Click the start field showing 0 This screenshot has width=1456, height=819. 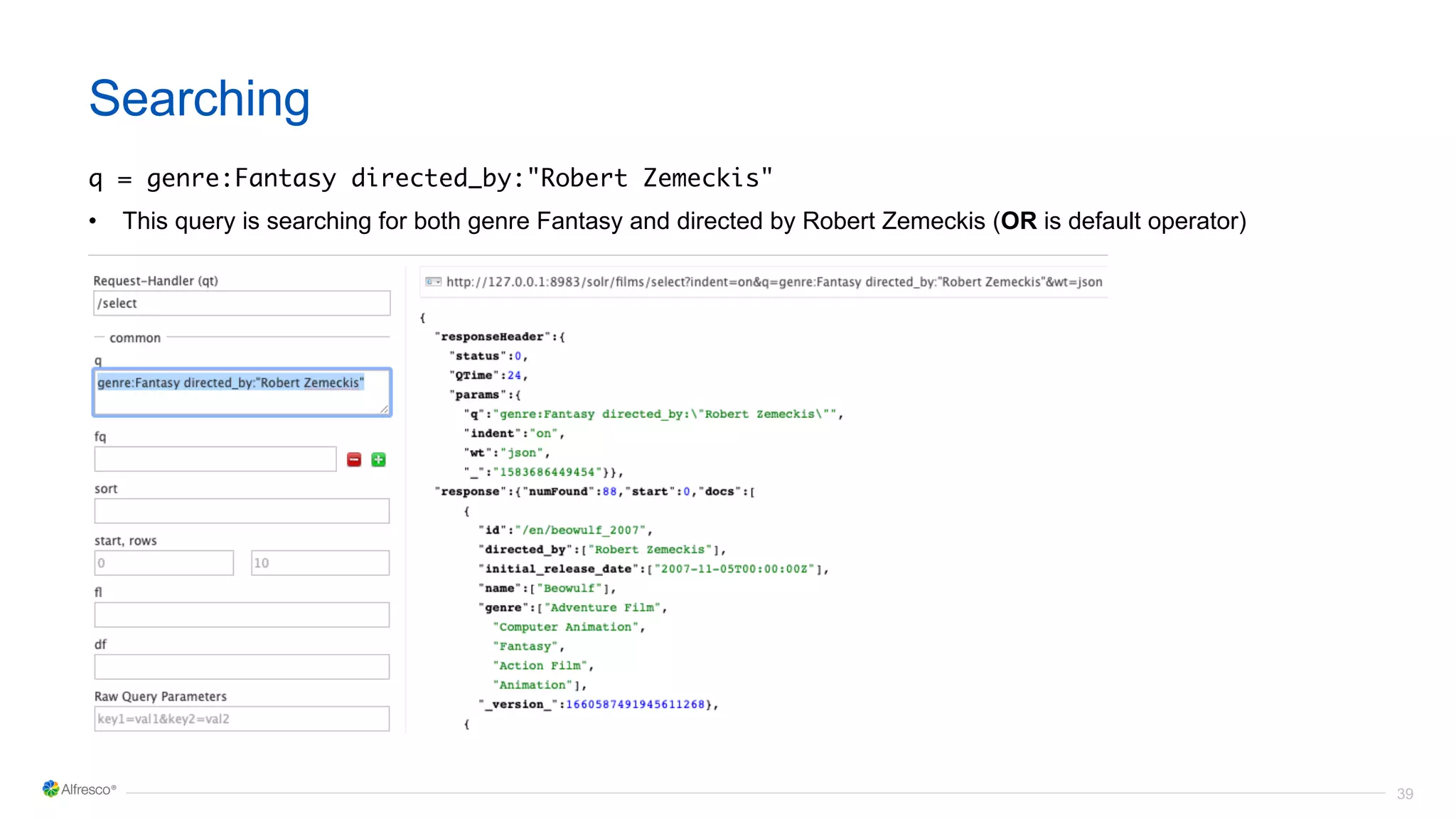164,563
